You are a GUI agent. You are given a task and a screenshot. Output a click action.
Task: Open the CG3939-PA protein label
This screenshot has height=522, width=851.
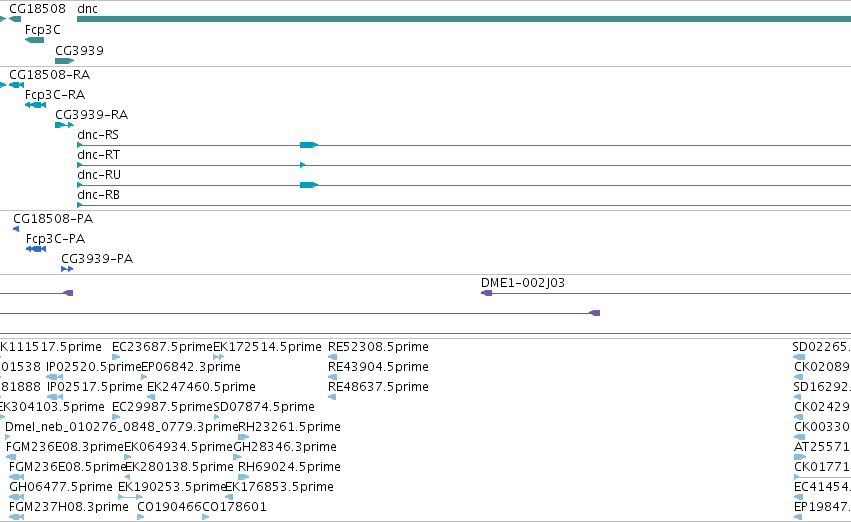[97, 259]
